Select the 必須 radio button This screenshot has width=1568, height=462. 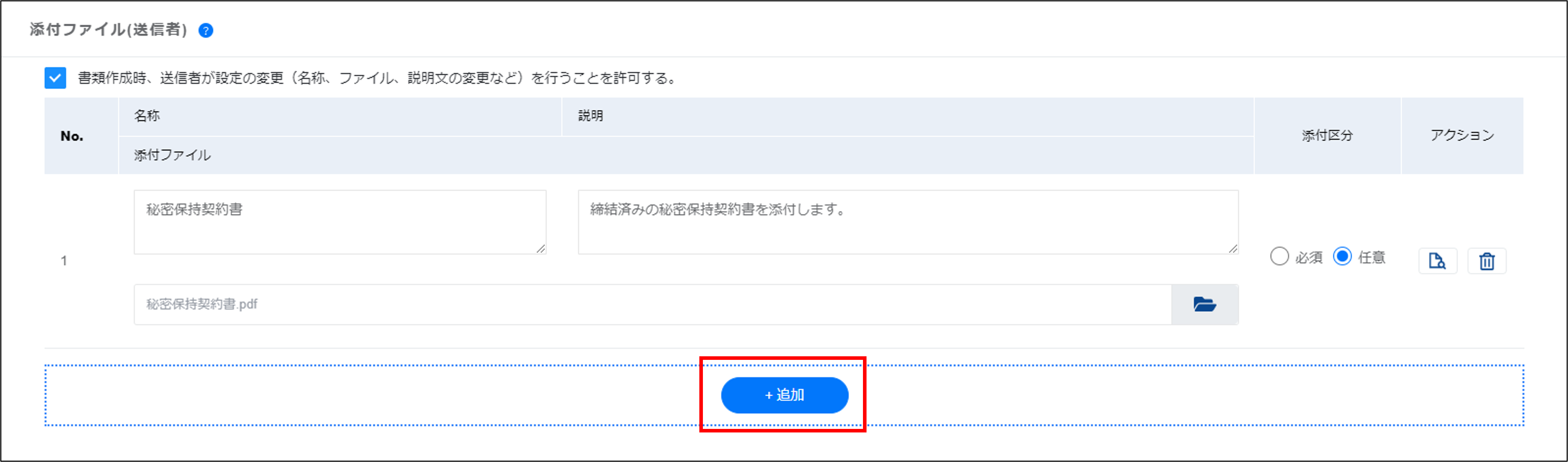coord(1279,256)
